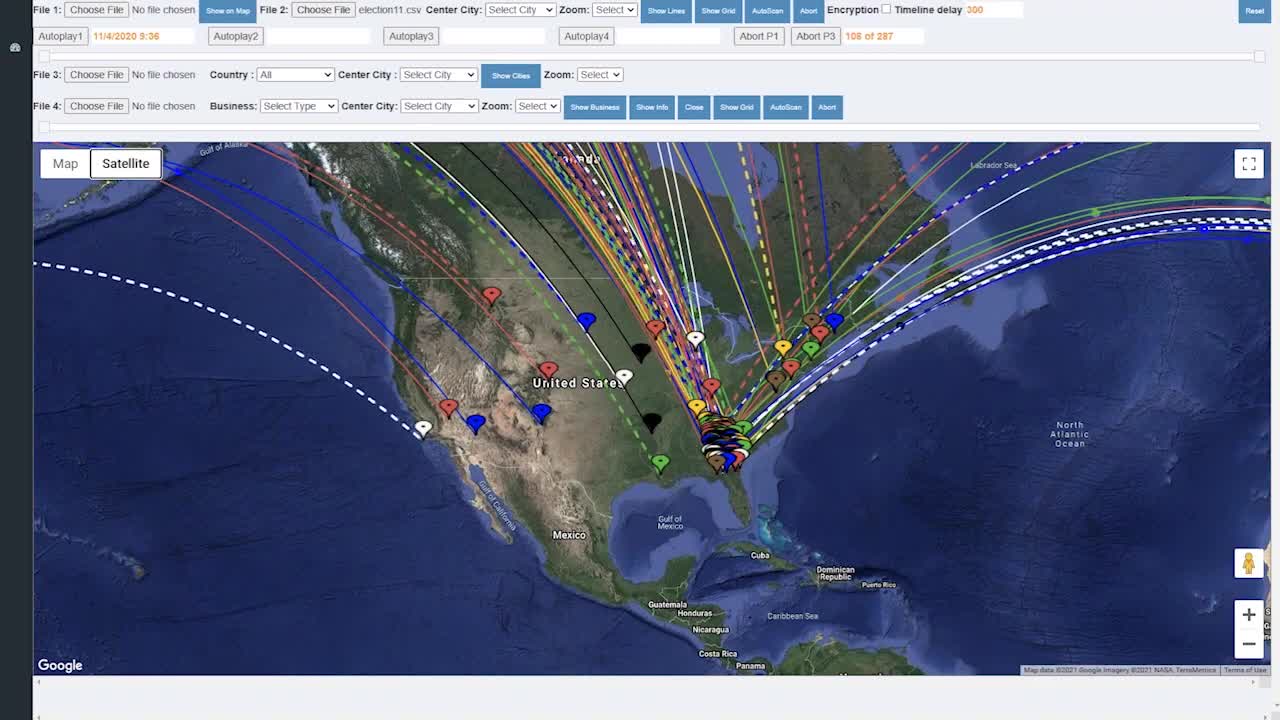
Task: Select the yellow marker near Ohio
Action: point(783,348)
